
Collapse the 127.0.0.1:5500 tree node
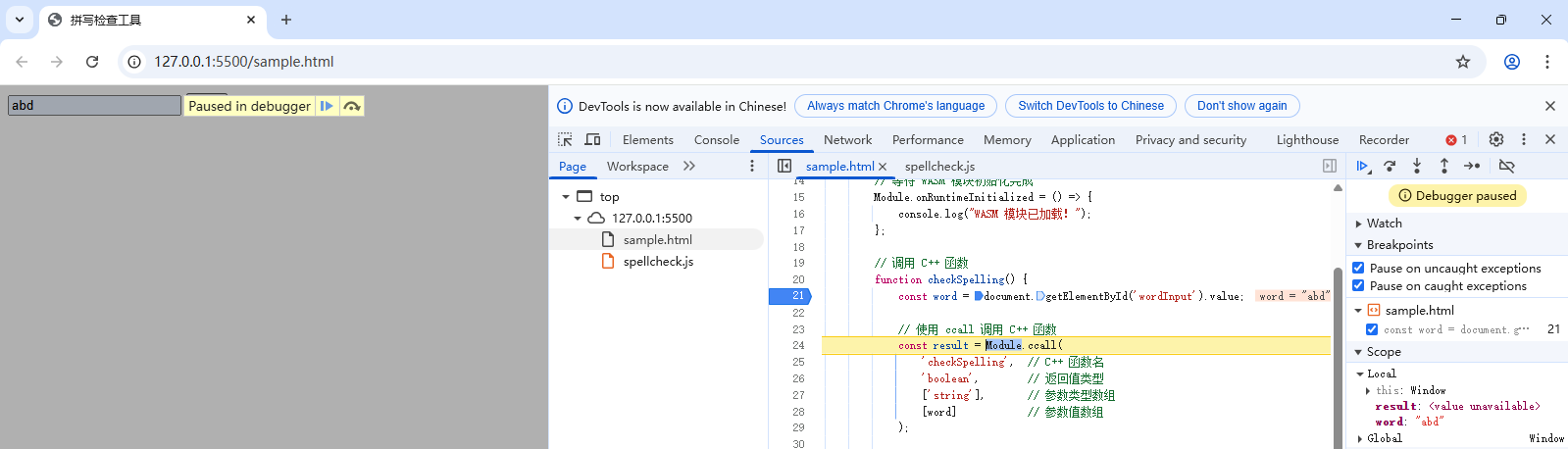(578, 219)
